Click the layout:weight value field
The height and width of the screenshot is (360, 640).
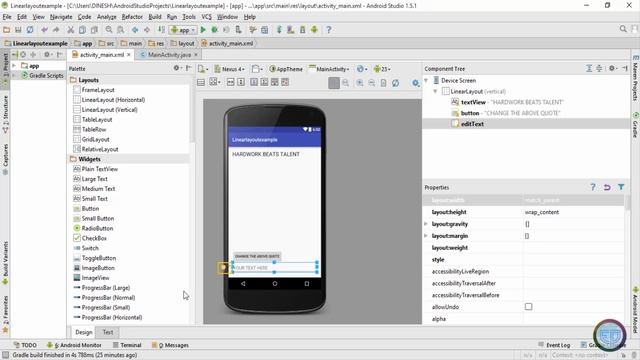click(573, 248)
